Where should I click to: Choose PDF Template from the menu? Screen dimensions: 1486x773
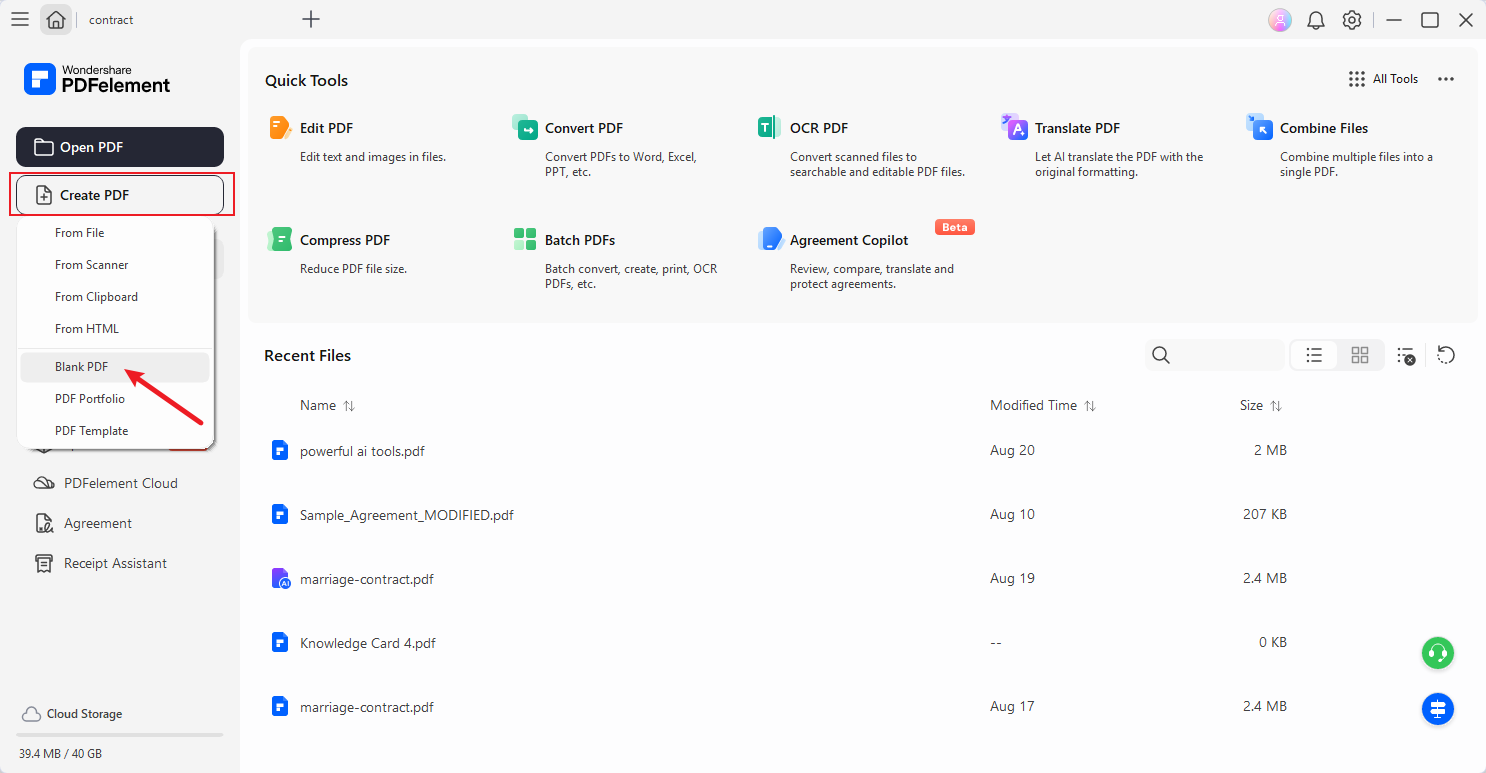tap(115, 431)
